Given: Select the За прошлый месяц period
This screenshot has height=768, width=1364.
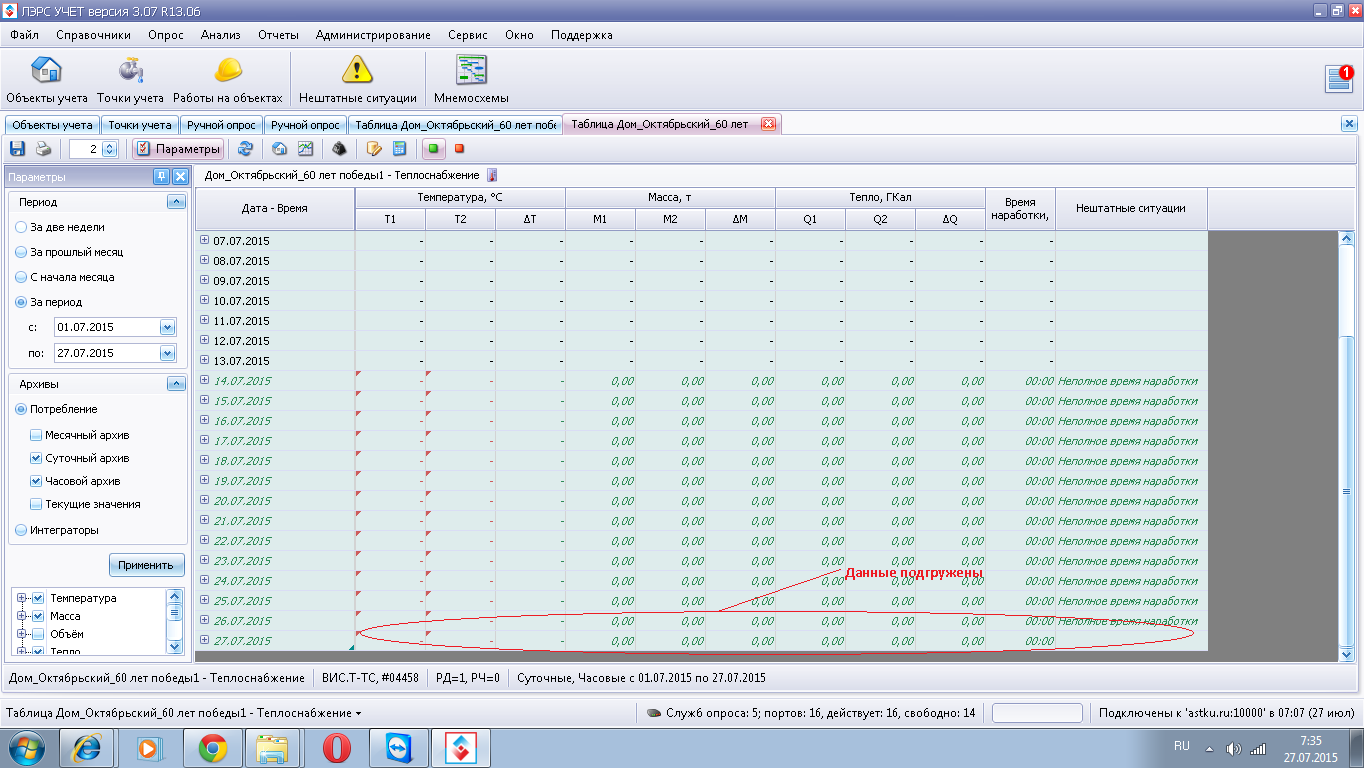Looking at the screenshot, I should point(69,252).
